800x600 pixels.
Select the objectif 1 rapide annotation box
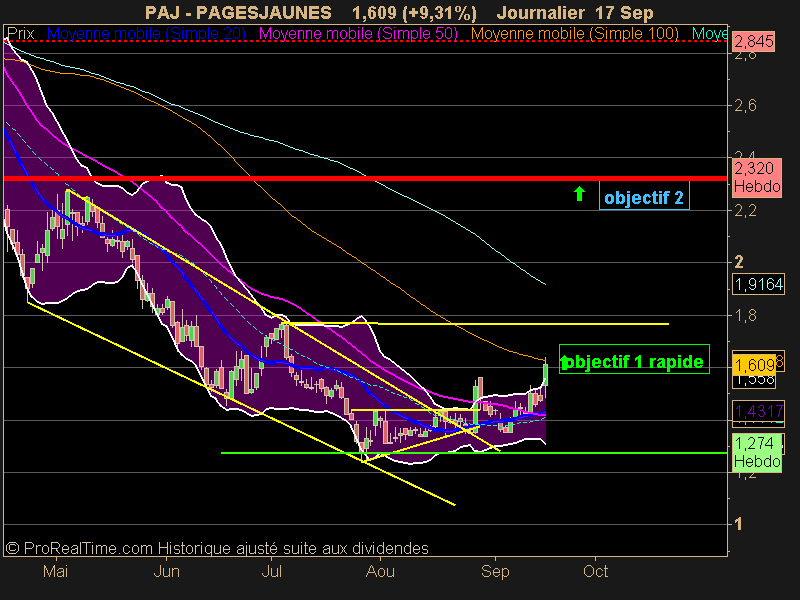point(634,361)
